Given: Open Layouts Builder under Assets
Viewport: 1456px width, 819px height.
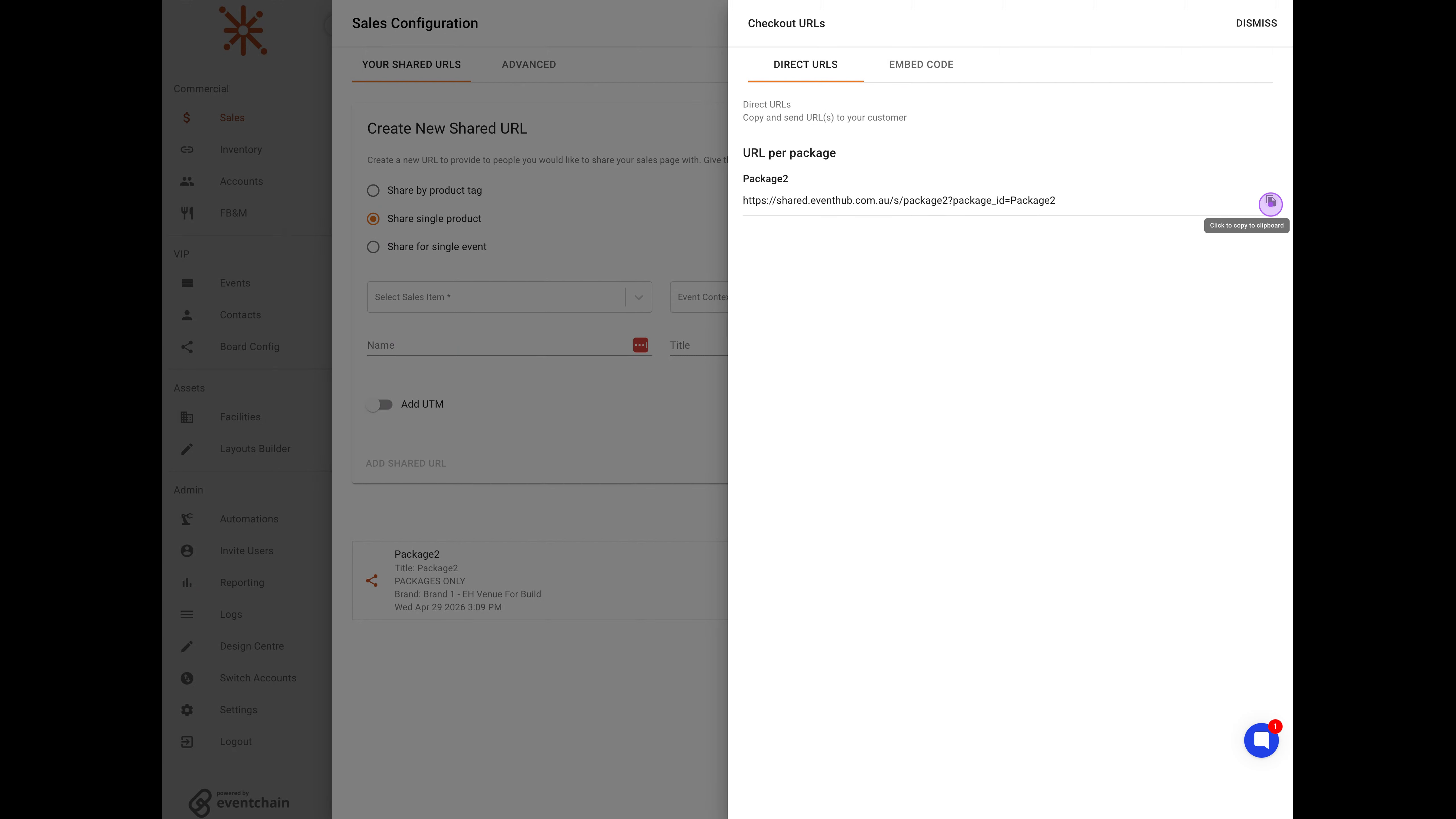Looking at the screenshot, I should (255, 449).
